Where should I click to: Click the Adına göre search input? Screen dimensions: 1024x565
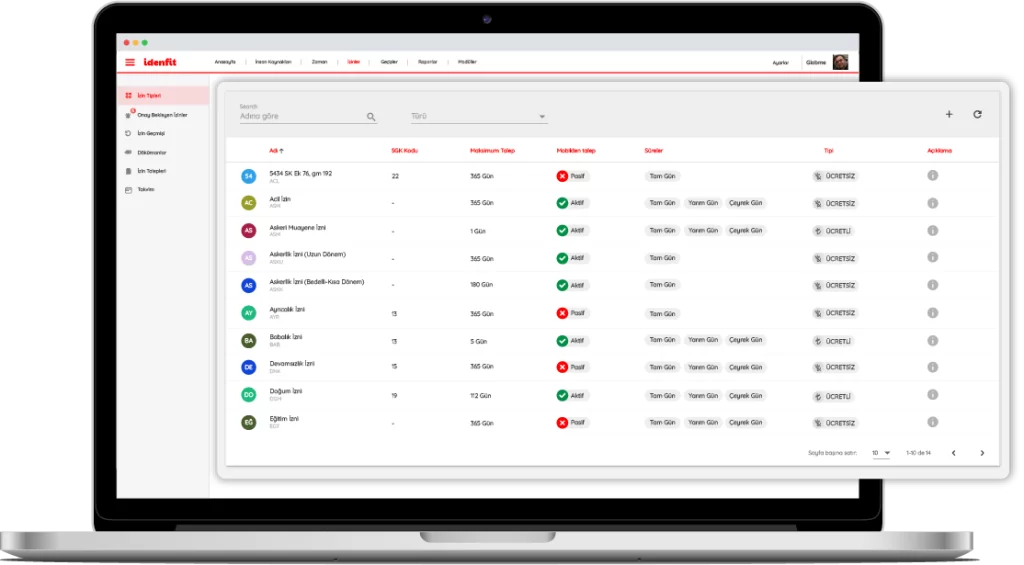coord(300,117)
